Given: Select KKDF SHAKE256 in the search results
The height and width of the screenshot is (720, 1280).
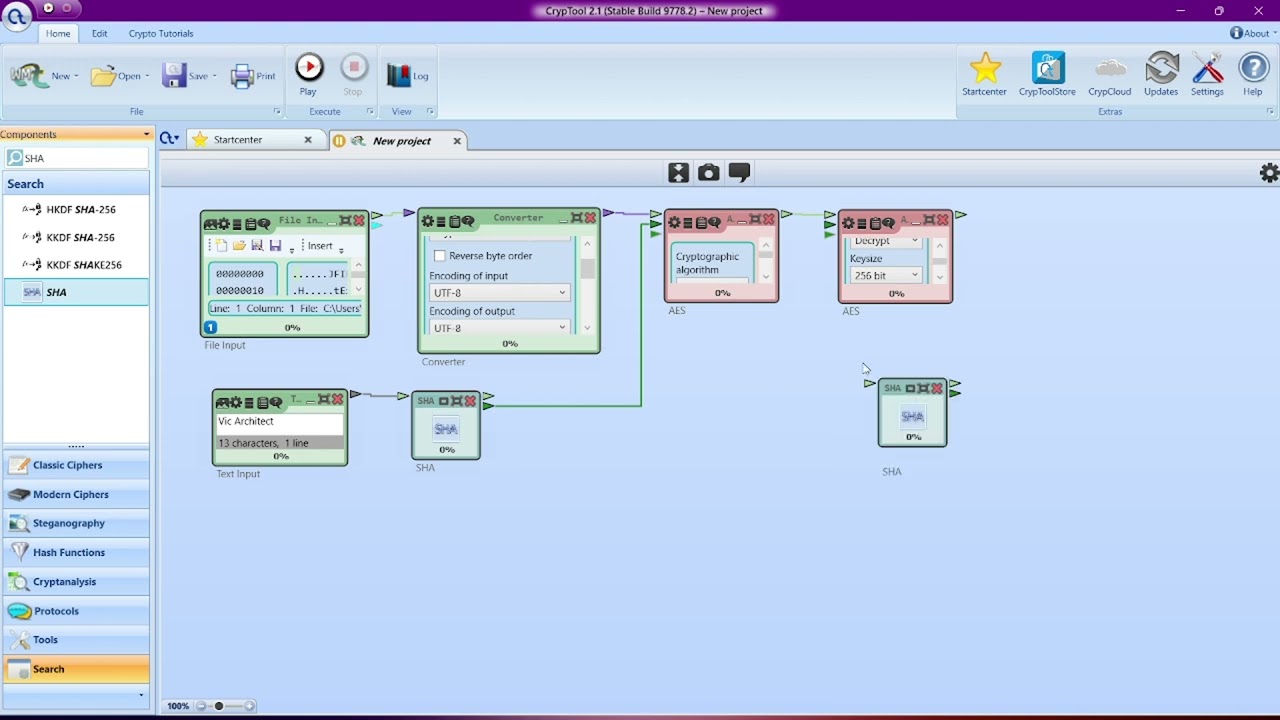Looking at the screenshot, I should [x=76, y=265].
